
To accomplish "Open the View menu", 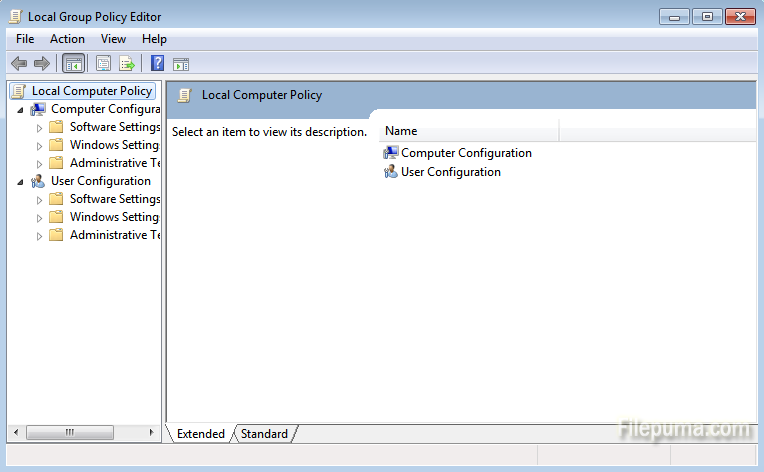I will pyautogui.click(x=113, y=39).
